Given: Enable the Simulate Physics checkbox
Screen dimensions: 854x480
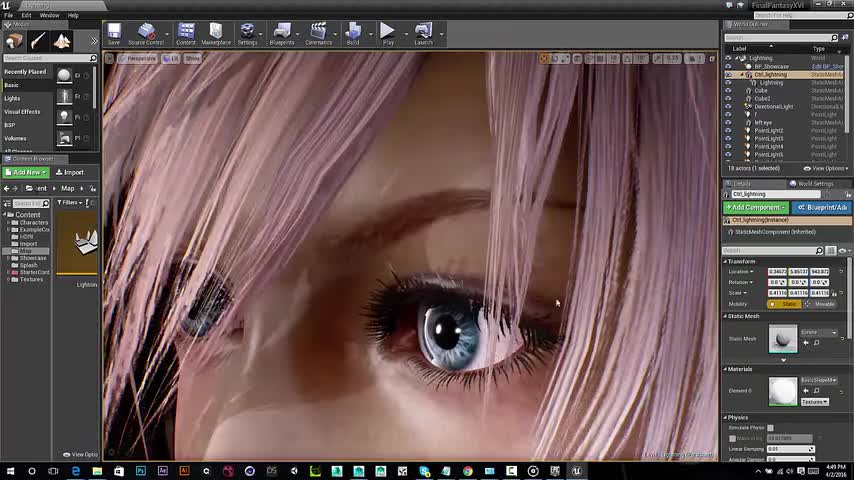Looking at the screenshot, I should (770, 428).
